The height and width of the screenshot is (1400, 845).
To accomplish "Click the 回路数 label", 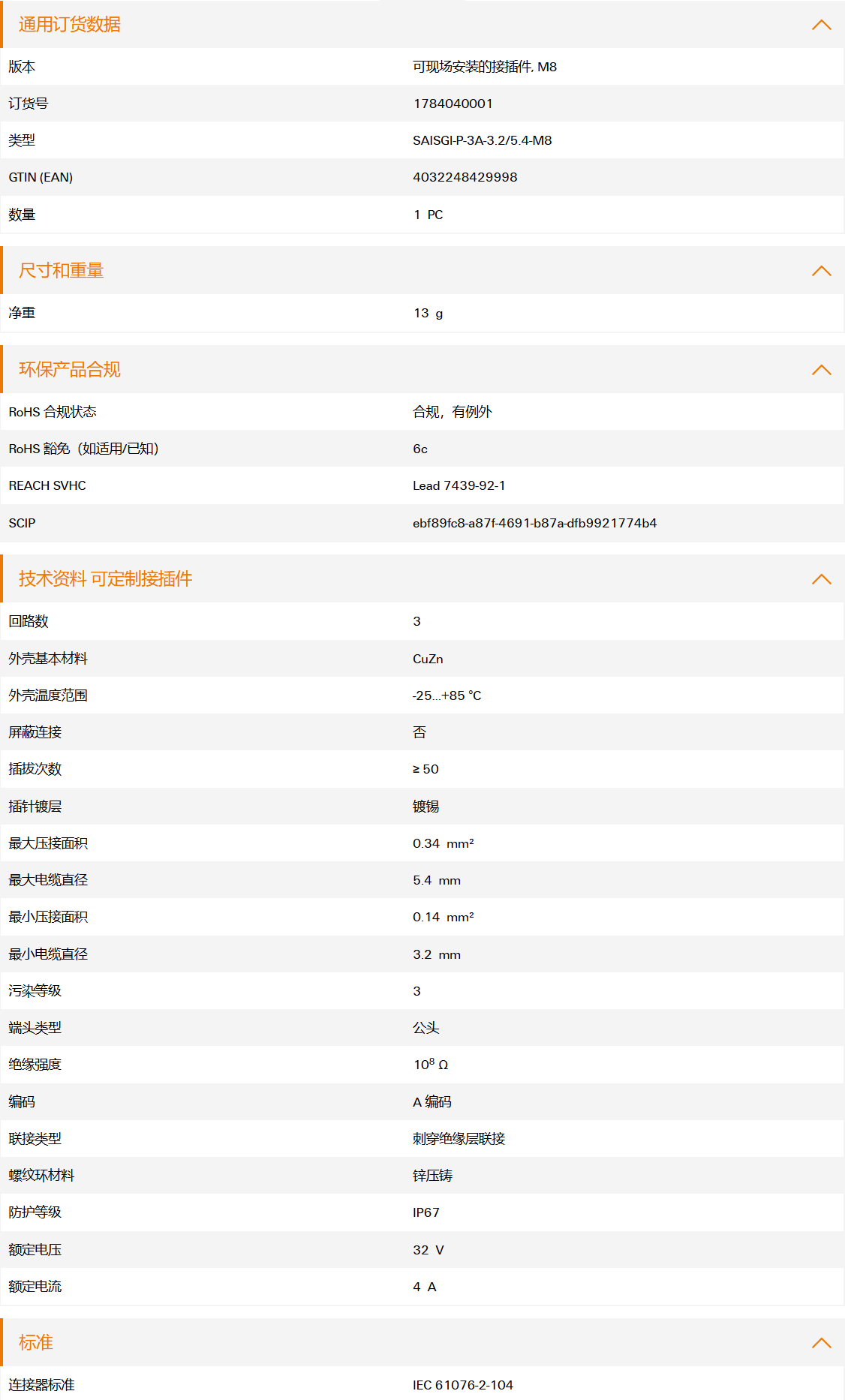I will click(x=29, y=621).
